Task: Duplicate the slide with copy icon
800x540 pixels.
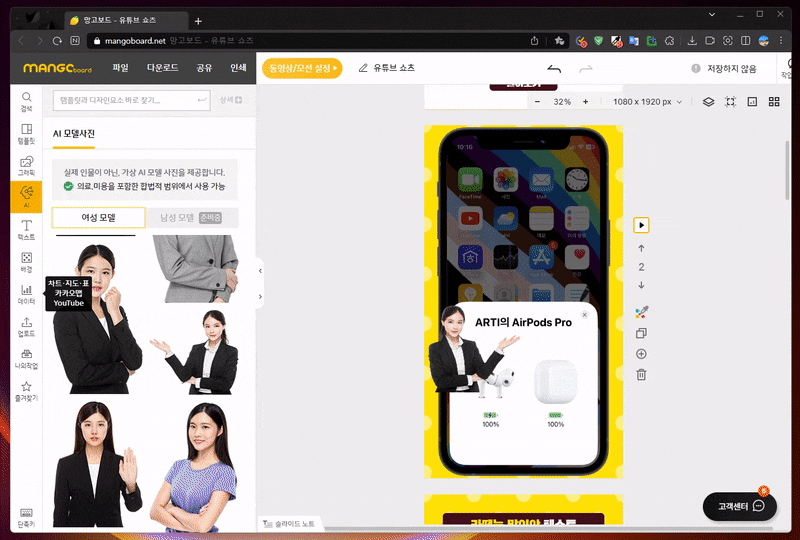Action: (x=641, y=333)
